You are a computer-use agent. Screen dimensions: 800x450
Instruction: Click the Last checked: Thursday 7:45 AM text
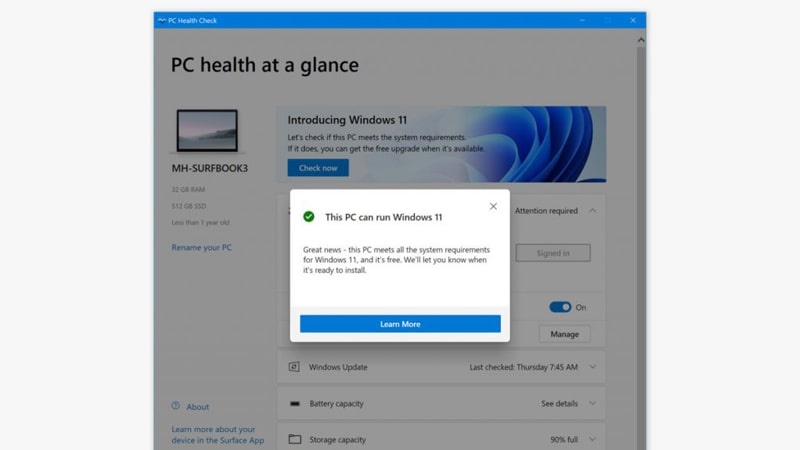(x=523, y=367)
